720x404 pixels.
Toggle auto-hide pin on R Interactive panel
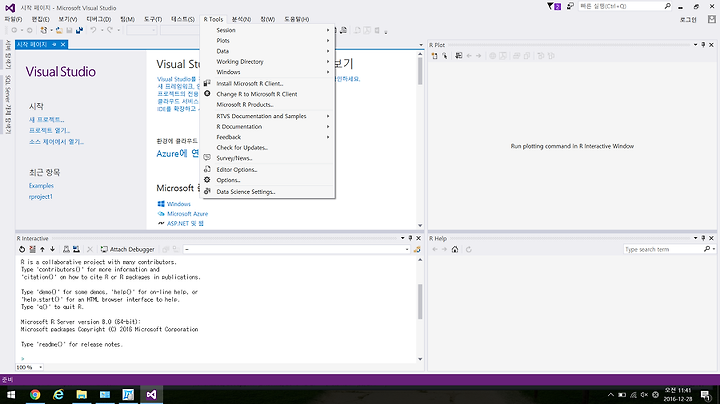[x=410, y=238]
